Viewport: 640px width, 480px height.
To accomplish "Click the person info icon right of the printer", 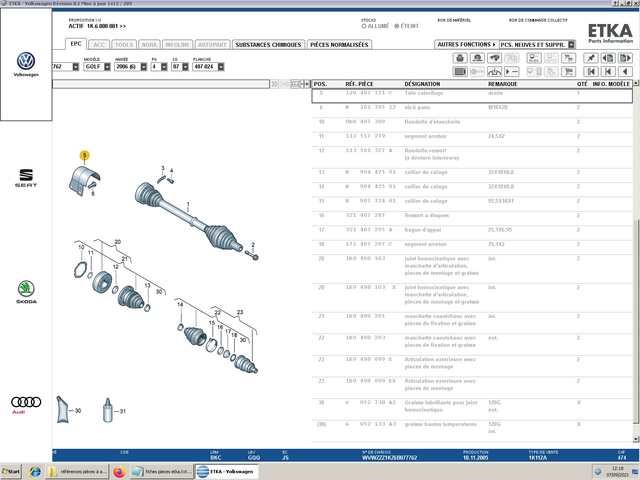I will coord(477,58).
